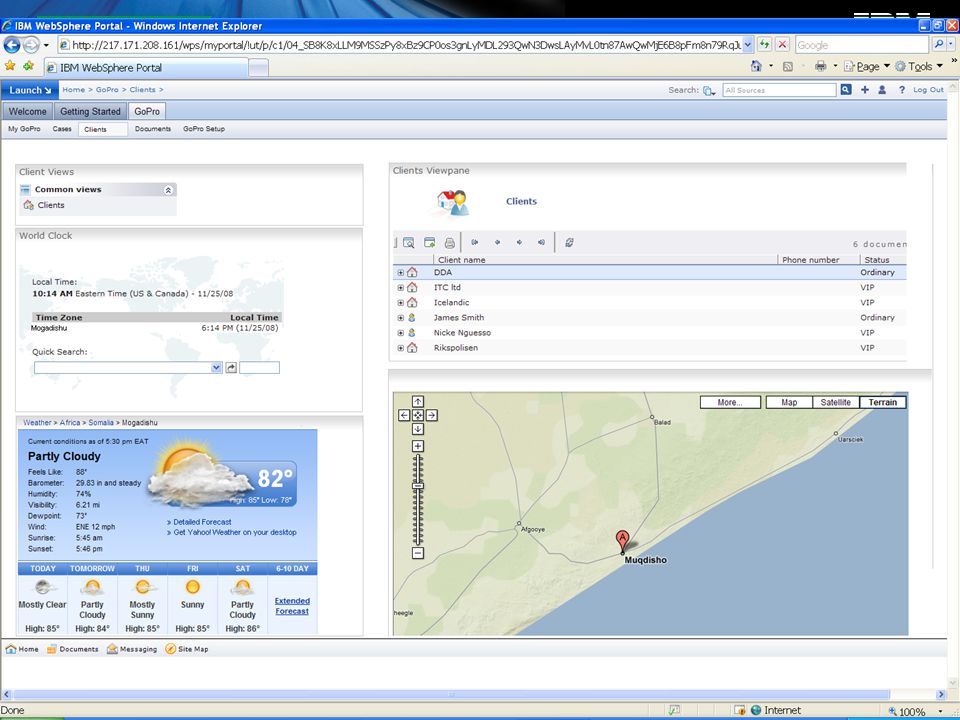Open the Documents subtab
960x720 pixels.
coord(153,129)
